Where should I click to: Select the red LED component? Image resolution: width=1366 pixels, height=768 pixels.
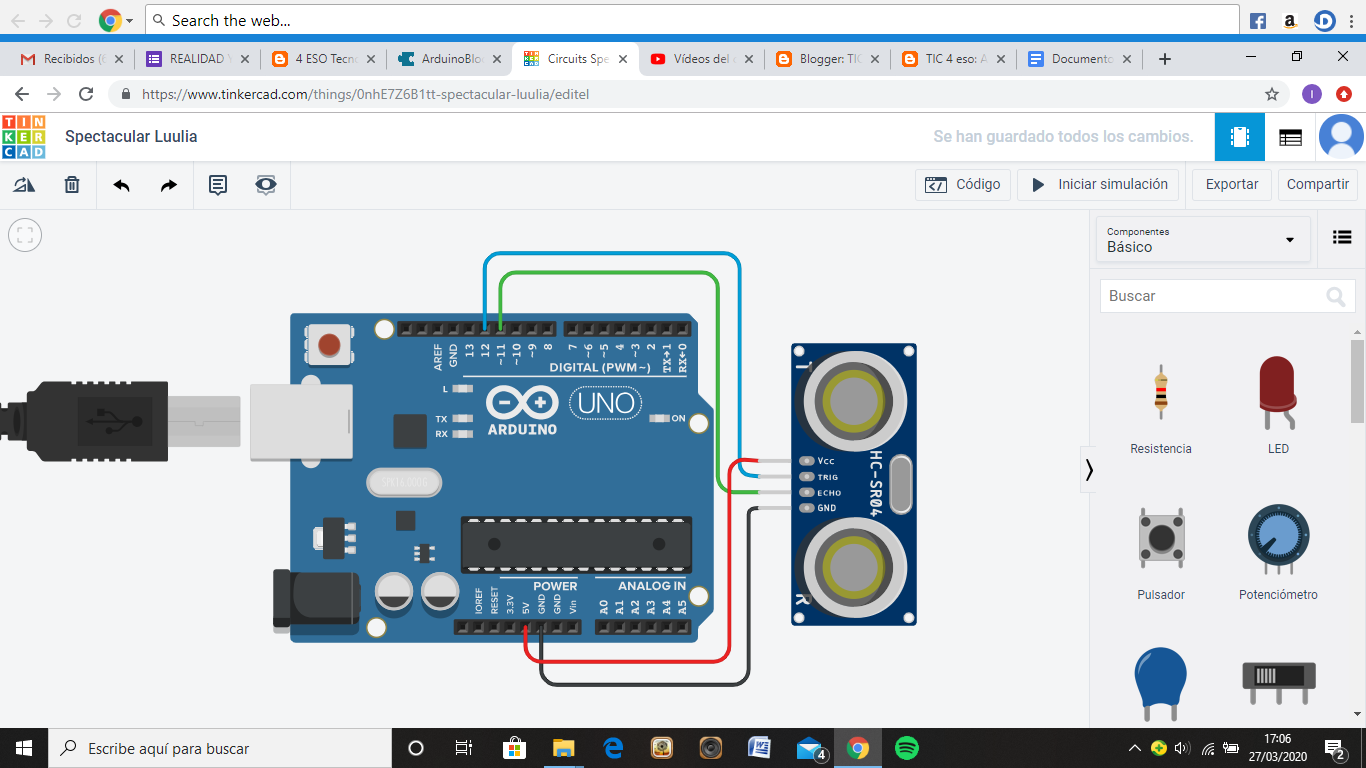pyautogui.click(x=1278, y=405)
